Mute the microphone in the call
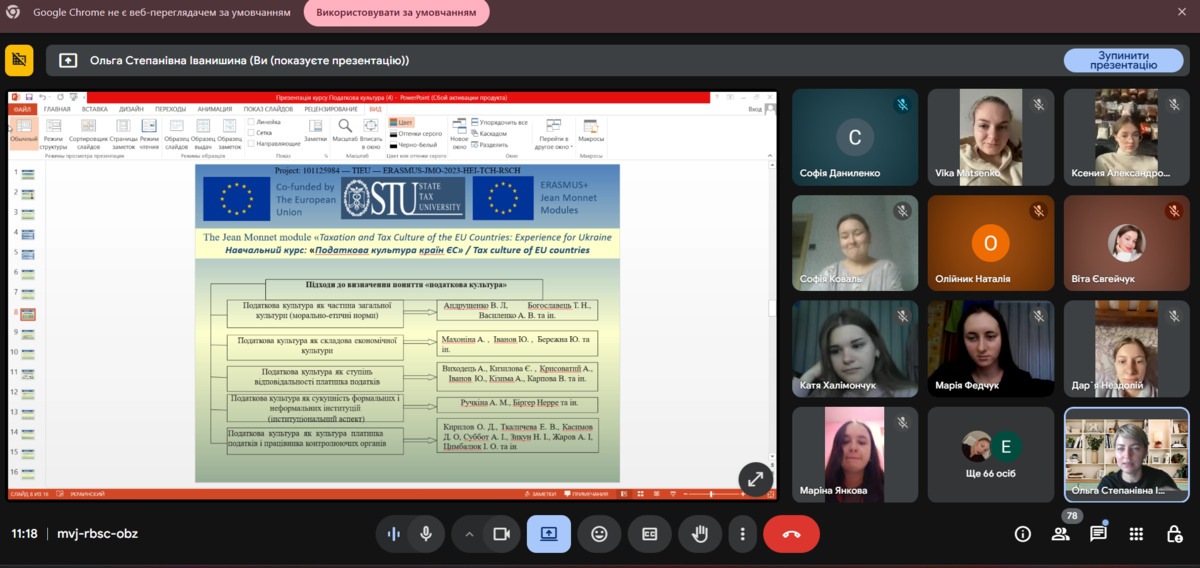 click(x=426, y=534)
